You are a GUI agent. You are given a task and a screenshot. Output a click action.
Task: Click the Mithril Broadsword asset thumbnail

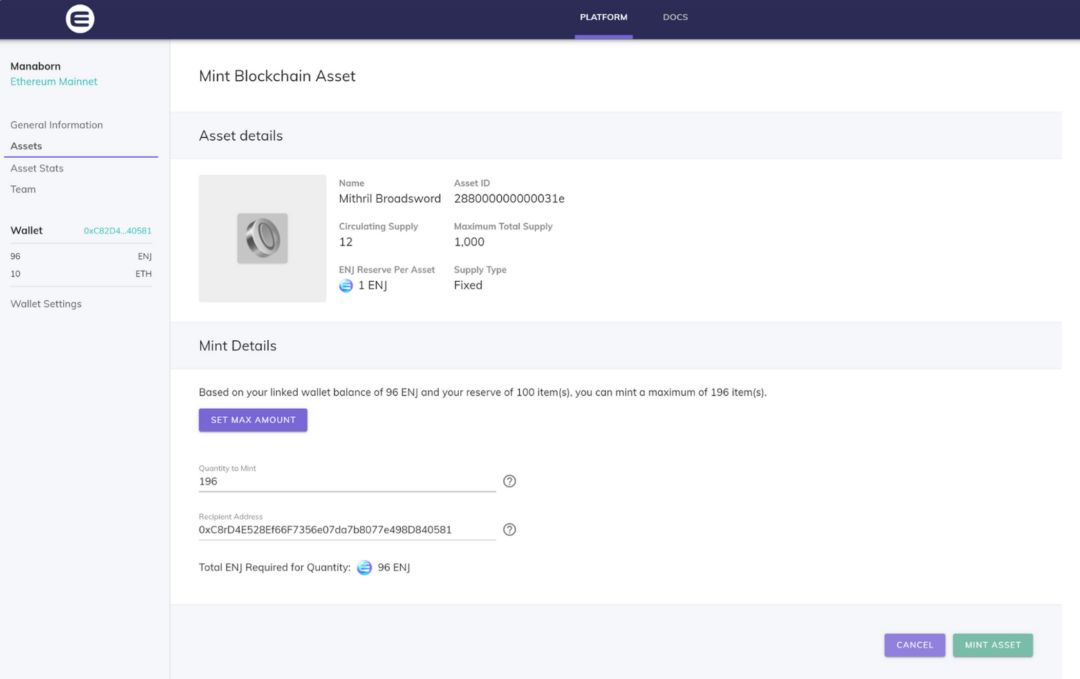(262, 238)
